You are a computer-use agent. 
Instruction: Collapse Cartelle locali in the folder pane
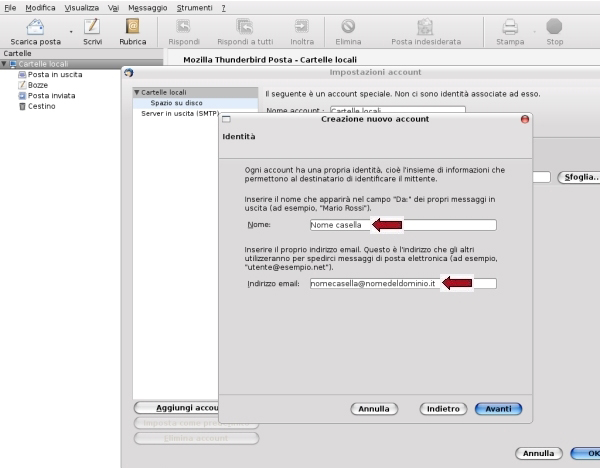(x=4, y=64)
